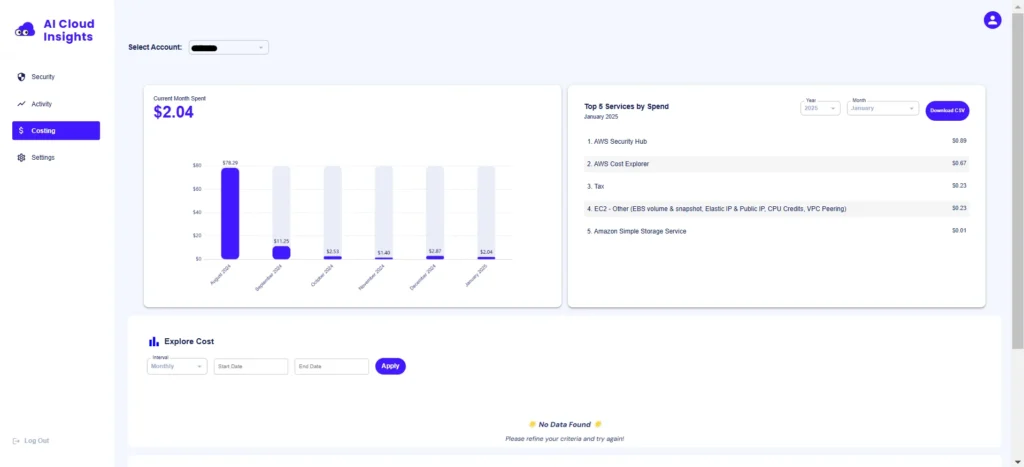Click the Apply button in Explore Cost
This screenshot has width=1024, height=467.
(x=390, y=366)
